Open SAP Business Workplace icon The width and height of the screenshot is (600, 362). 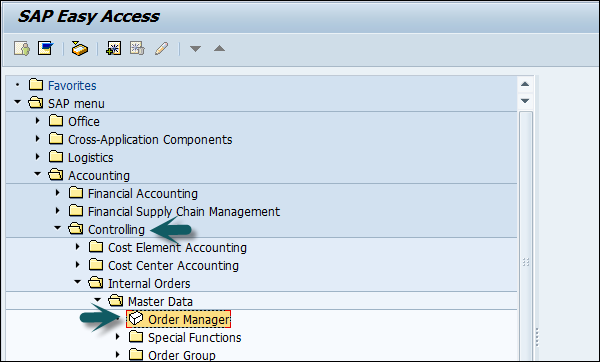[x=80, y=49]
